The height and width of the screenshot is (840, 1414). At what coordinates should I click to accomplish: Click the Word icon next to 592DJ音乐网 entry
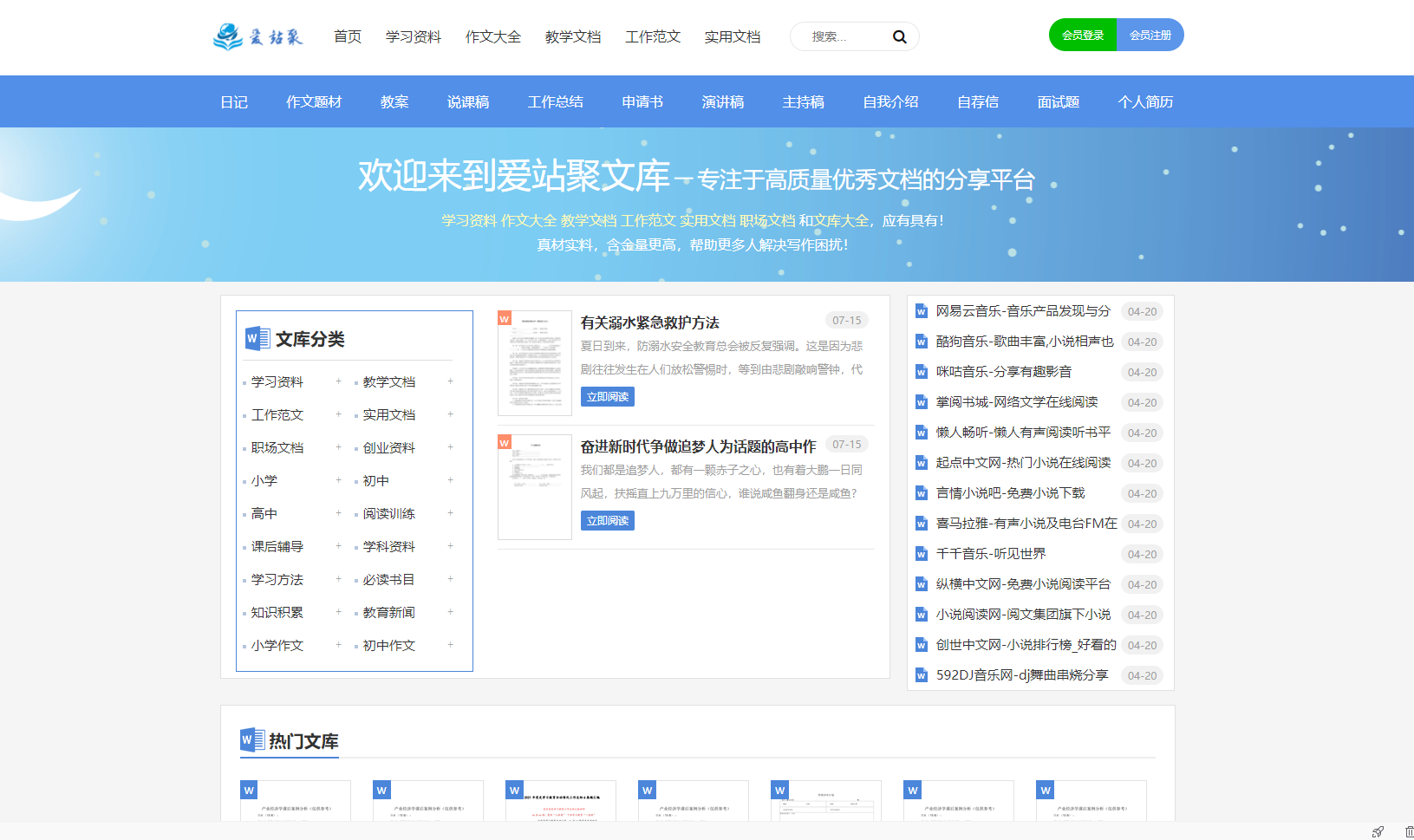921,675
